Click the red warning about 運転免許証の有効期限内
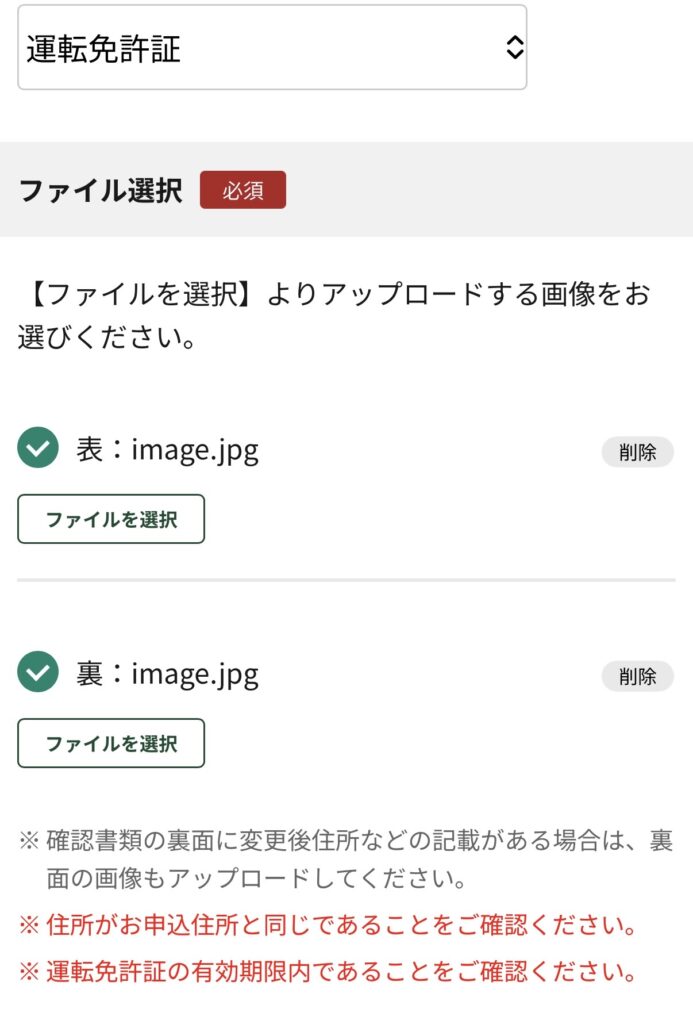The height and width of the screenshot is (1024, 693). point(342,971)
